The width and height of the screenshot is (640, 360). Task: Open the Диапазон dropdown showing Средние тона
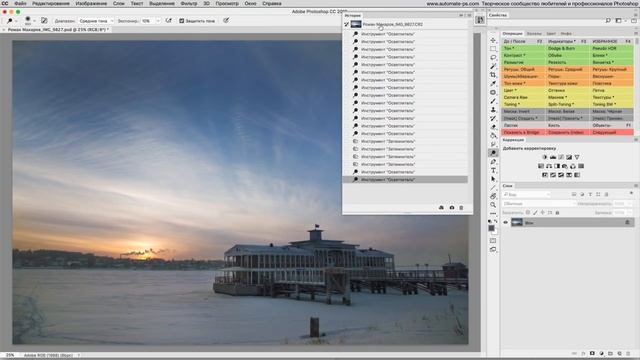point(96,21)
